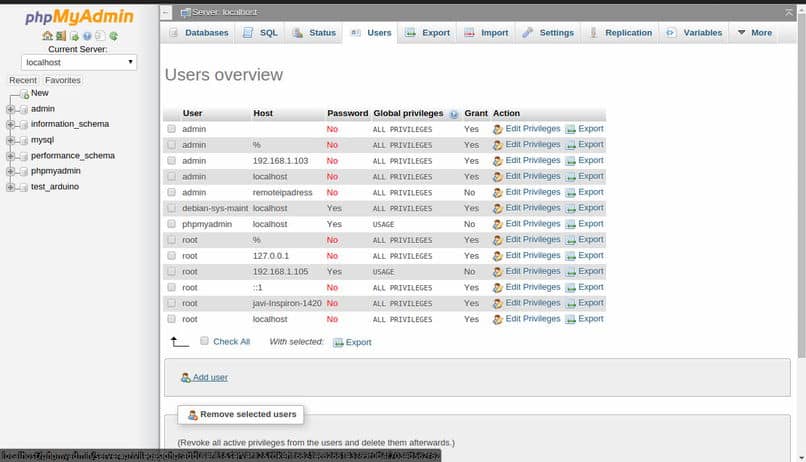Expand the test_arduino database tree node

click(x=10, y=187)
